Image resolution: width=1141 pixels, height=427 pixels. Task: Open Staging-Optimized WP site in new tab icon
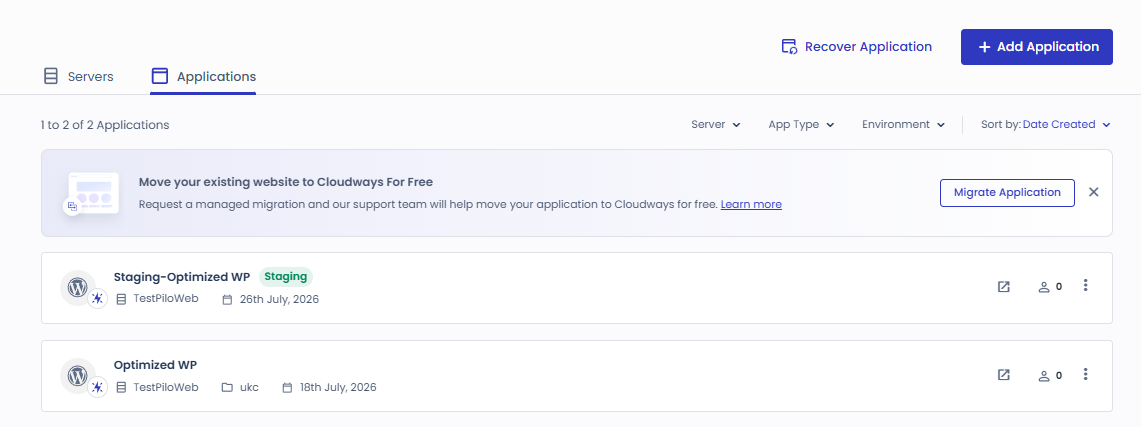[1003, 287]
